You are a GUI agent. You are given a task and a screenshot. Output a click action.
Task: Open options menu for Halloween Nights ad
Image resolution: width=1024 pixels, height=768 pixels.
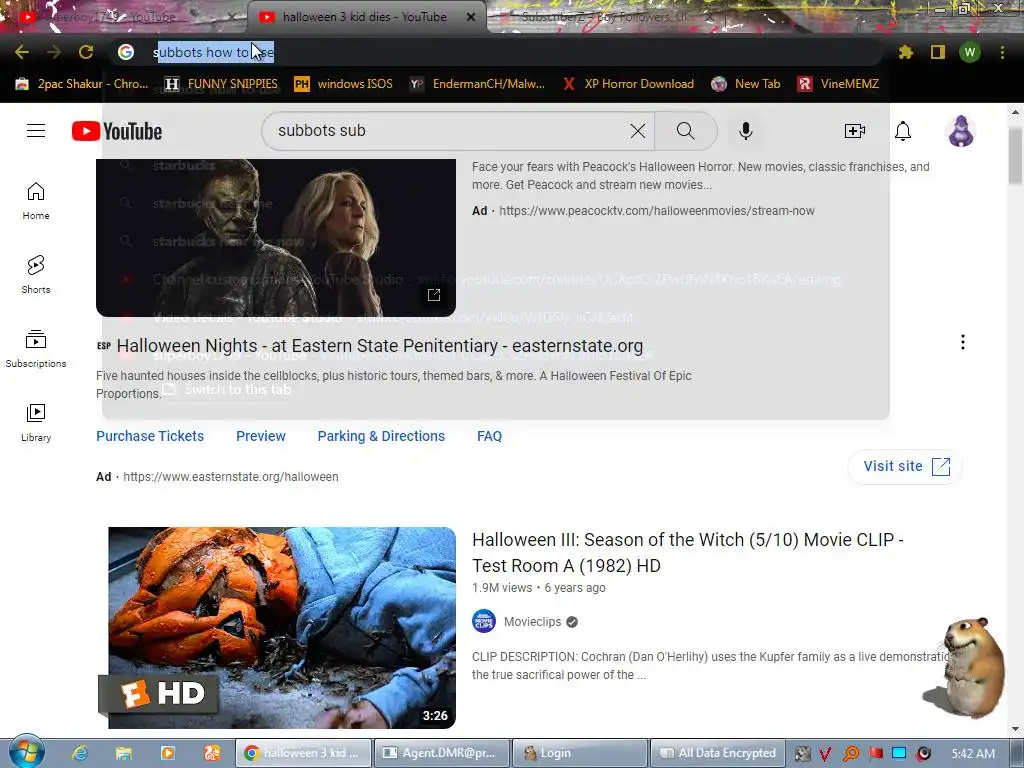tap(963, 342)
